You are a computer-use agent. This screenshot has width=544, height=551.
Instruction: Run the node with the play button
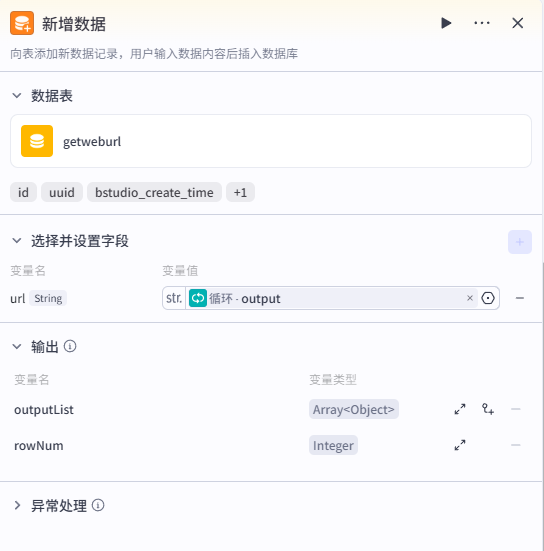click(x=446, y=23)
